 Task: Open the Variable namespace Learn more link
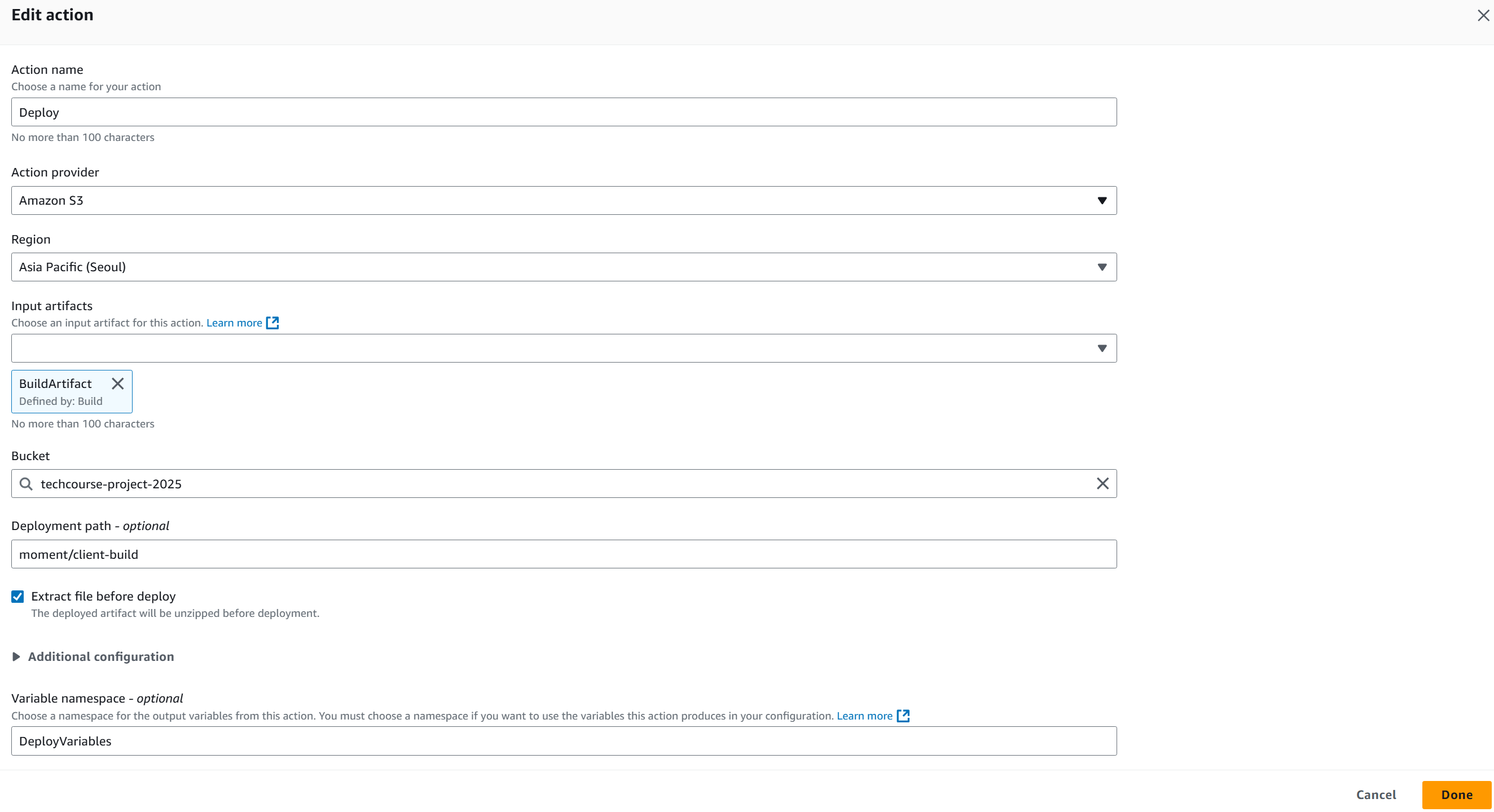864,716
